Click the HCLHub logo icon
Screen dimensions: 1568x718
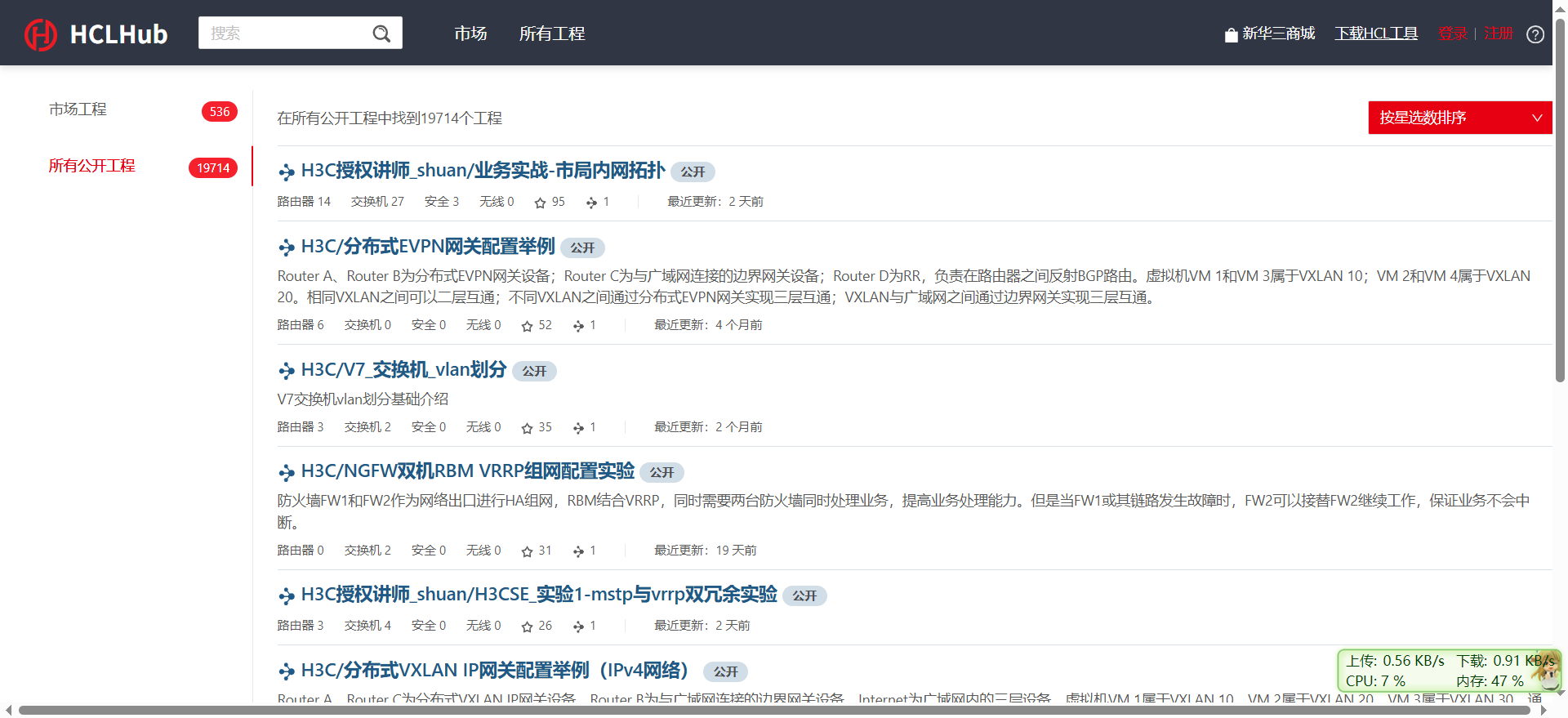40,33
